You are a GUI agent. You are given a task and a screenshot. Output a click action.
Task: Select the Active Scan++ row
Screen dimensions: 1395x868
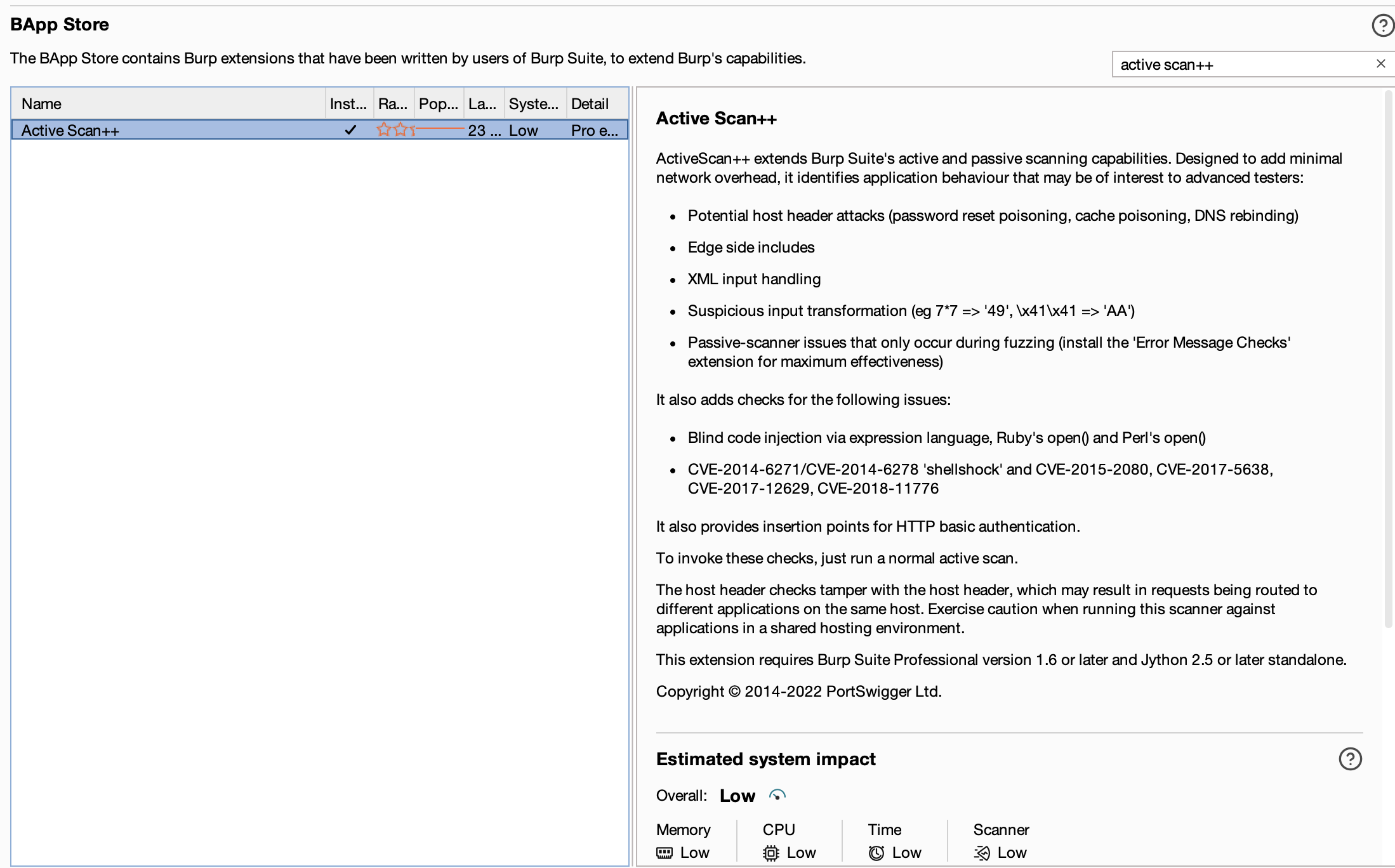click(171, 130)
